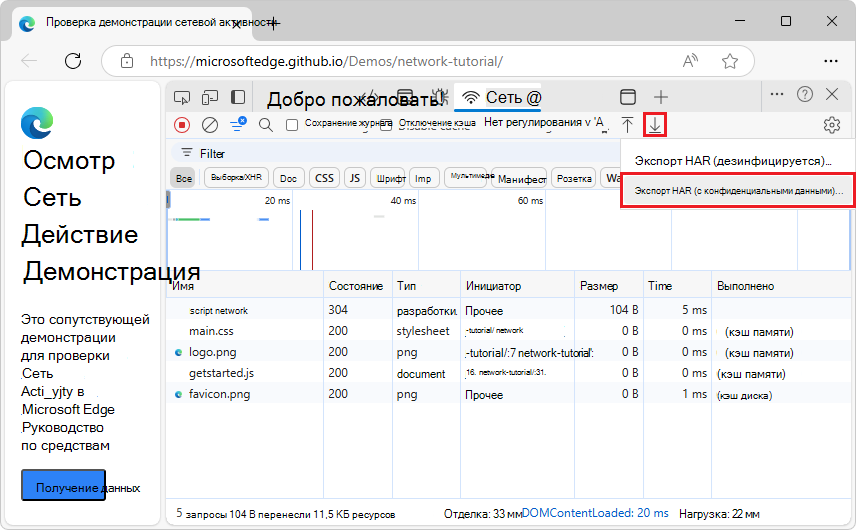Choose Экспорт HAR с конфиденциальными данными
The image size is (856, 530).
click(738, 190)
